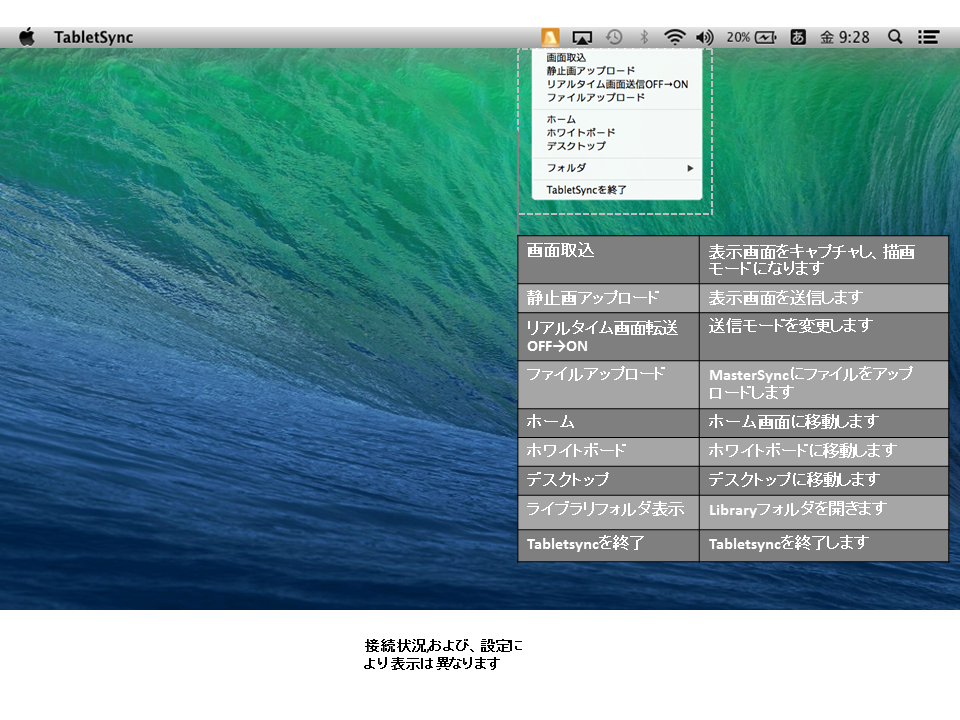Open the Notification Center list icon
This screenshot has width=960, height=720.
click(929, 37)
